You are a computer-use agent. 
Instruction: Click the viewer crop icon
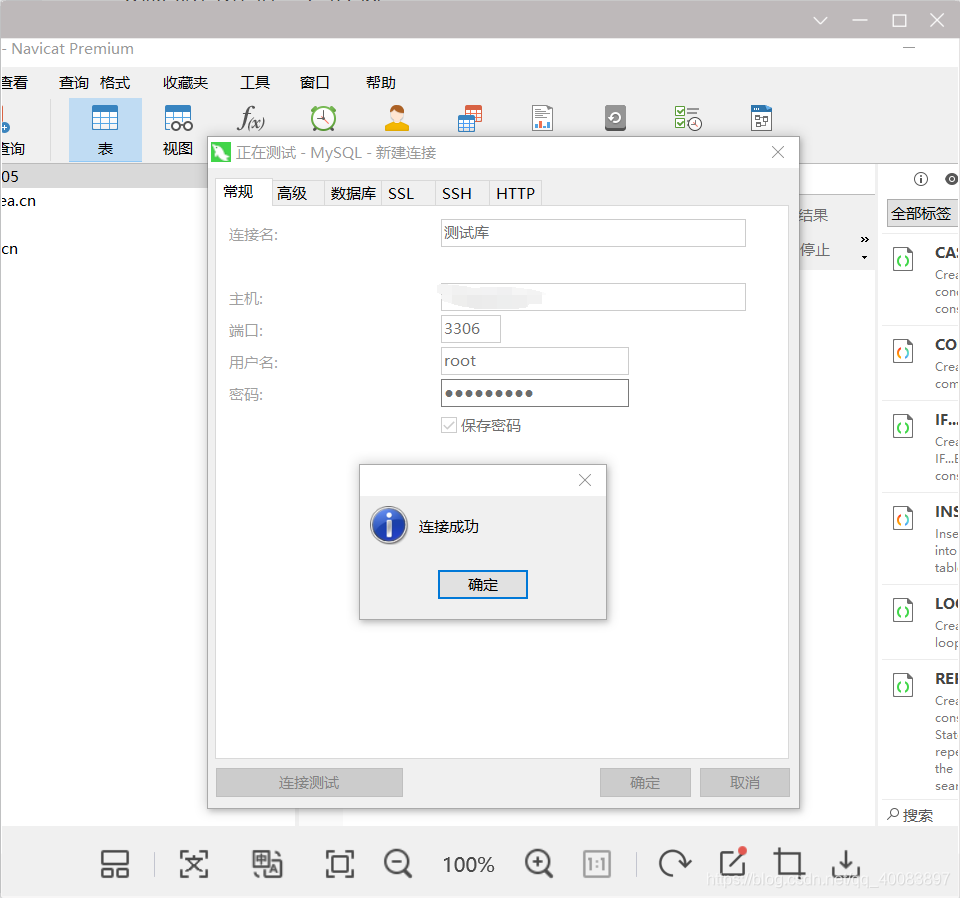(789, 863)
